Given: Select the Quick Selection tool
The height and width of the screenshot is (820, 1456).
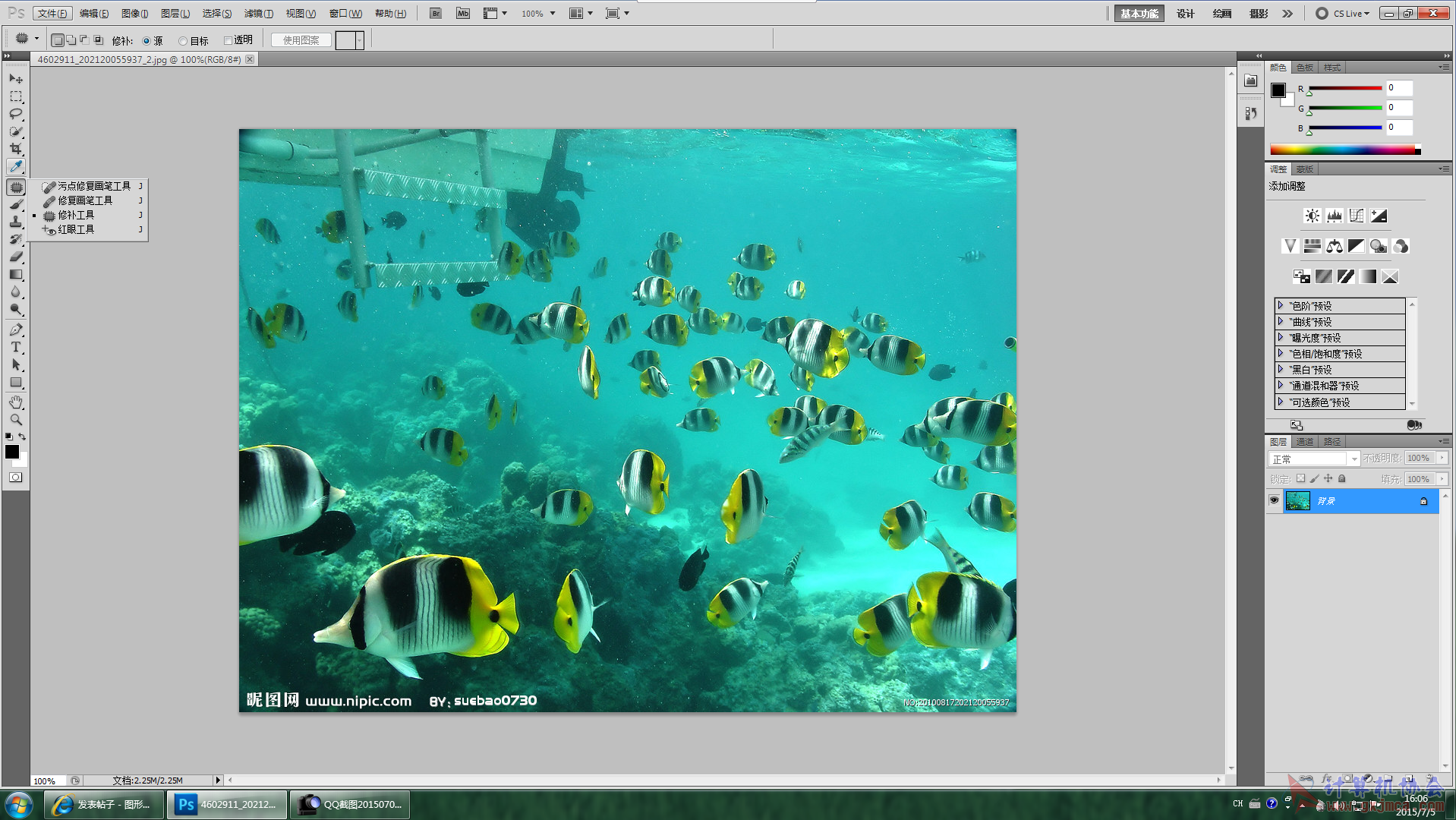Looking at the screenshot, I should (x=16, y=131).
